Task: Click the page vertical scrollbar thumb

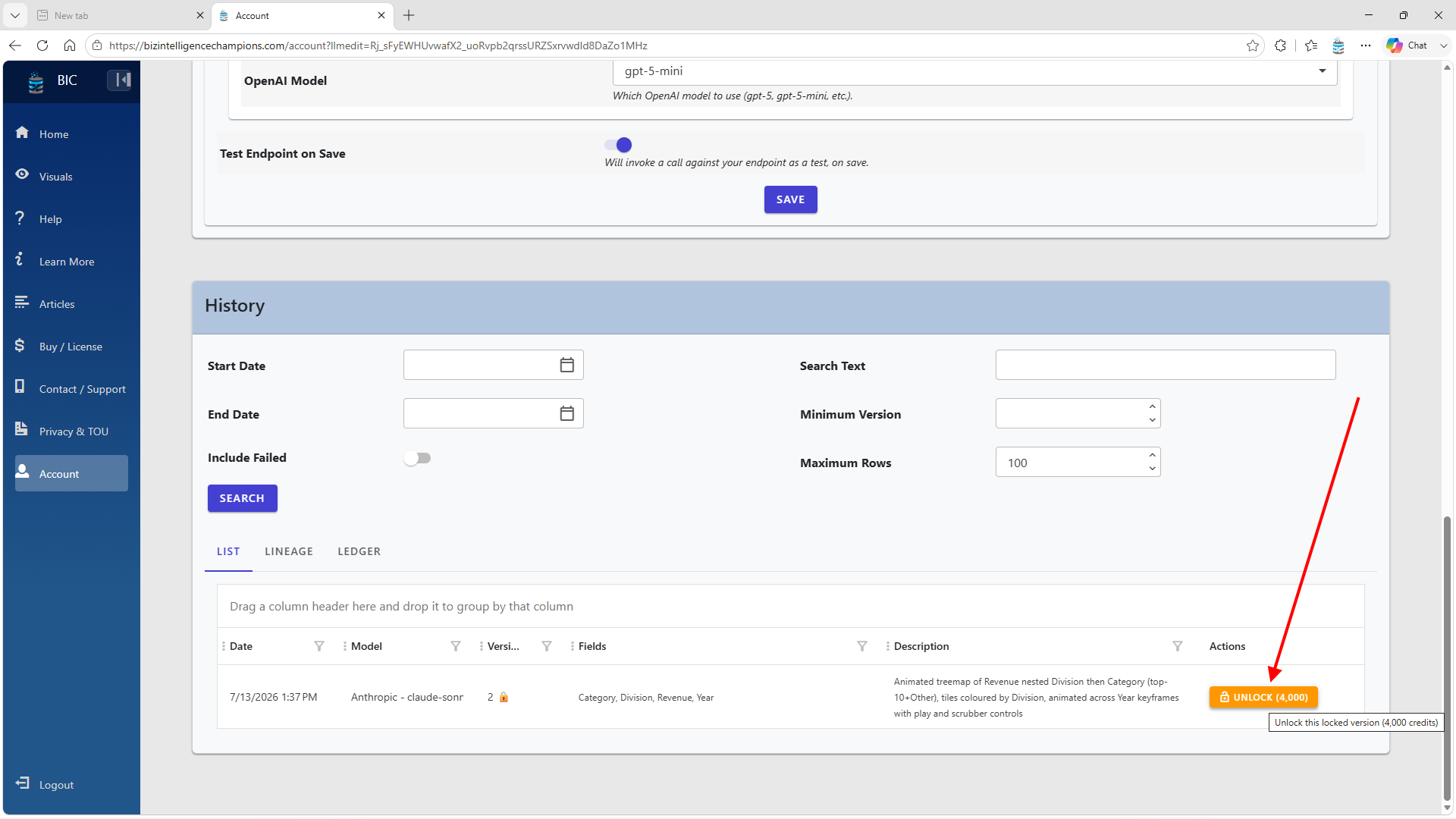Action: pos(1447,658)
